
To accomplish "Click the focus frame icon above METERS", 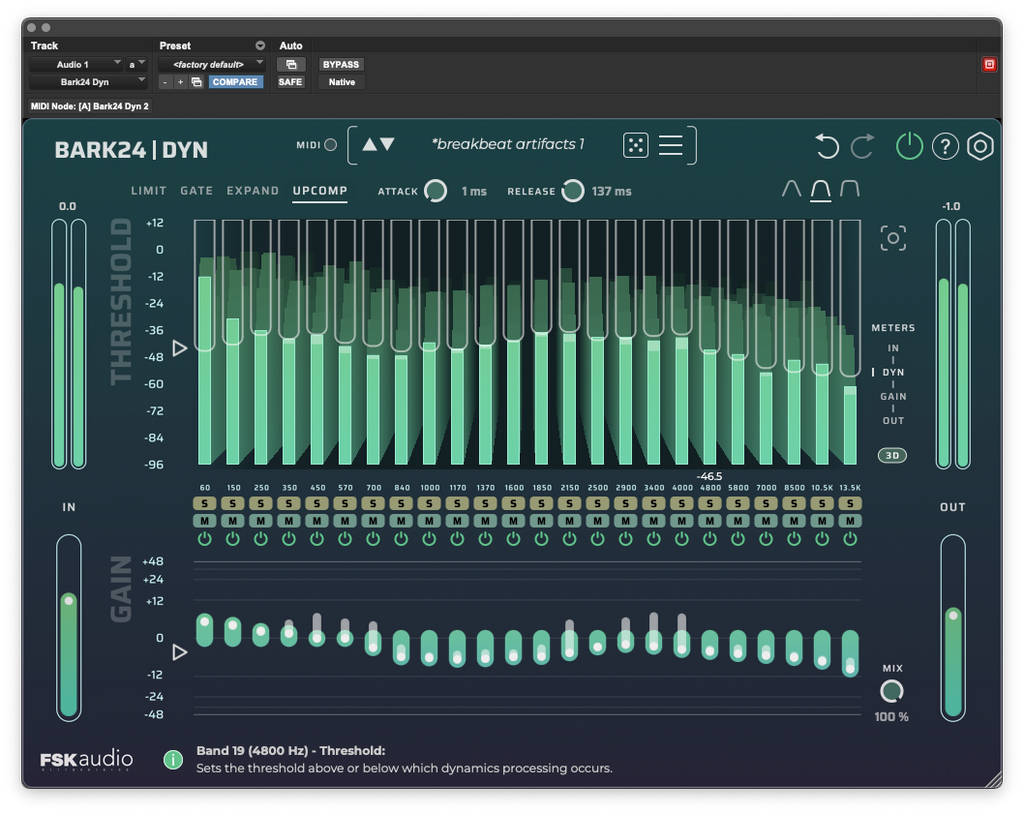I will 893,238.
